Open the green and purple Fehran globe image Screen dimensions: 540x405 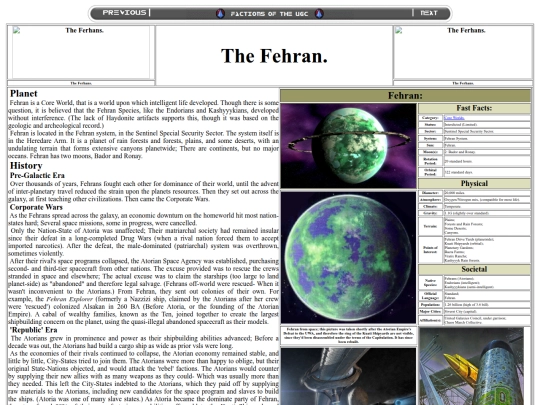pyautogui.click(x=349, y=258)
